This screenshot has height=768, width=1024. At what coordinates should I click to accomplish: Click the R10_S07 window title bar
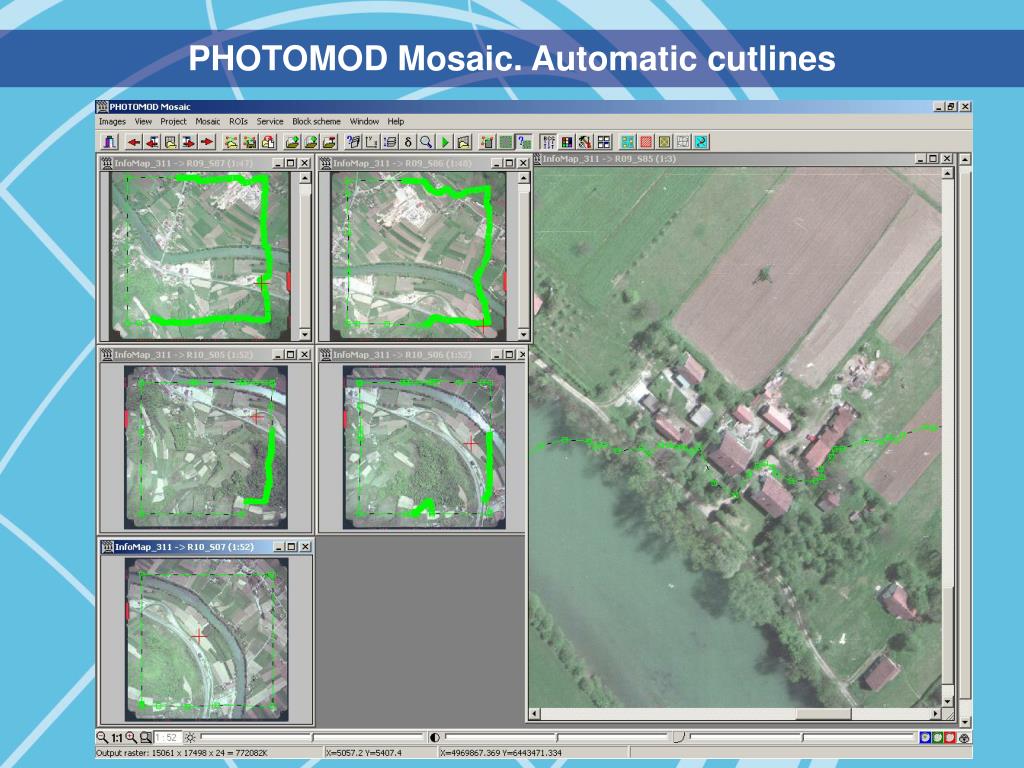[206, 547]
